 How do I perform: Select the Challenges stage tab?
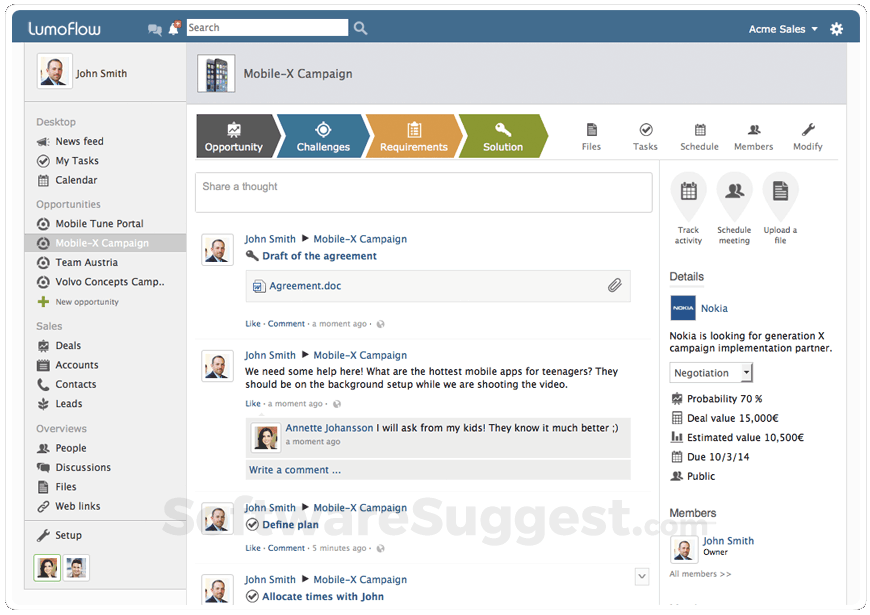point(323,137)
